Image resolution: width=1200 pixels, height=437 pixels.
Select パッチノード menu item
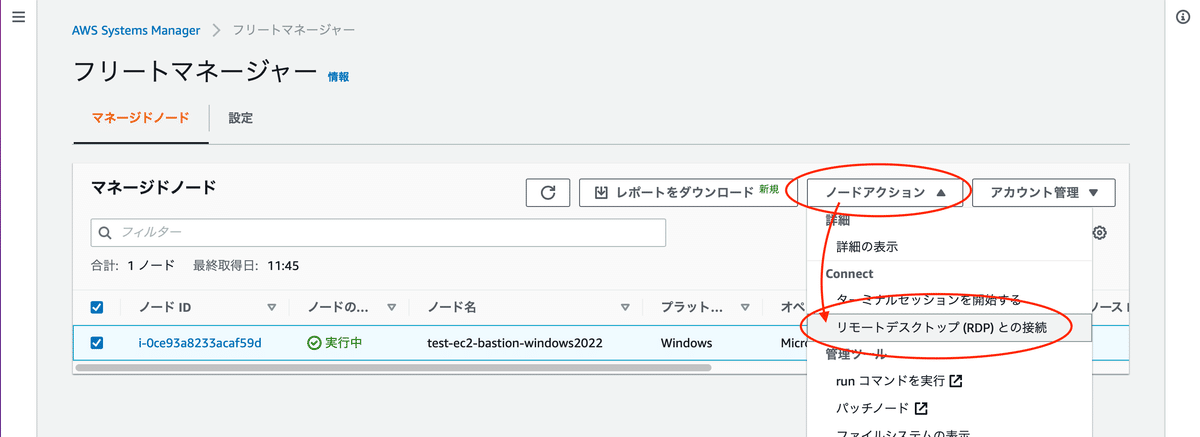(950, 408)
